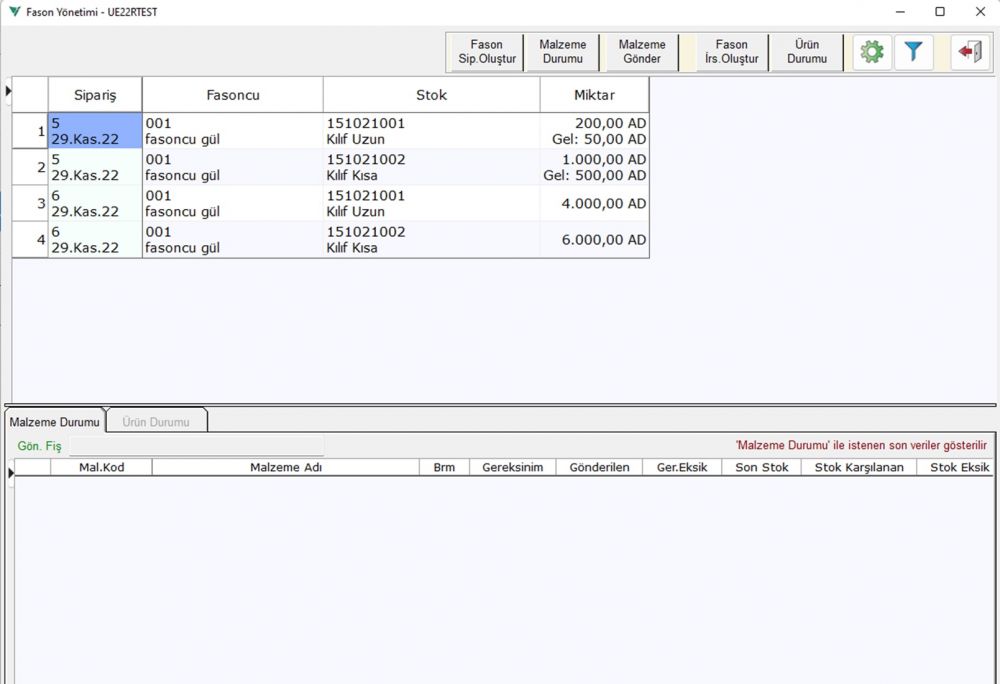Click the Fason Sip.Oluştur toolbar button
Image resolution: width=1000 pixels, height=684 pixels.
point(485,52)
